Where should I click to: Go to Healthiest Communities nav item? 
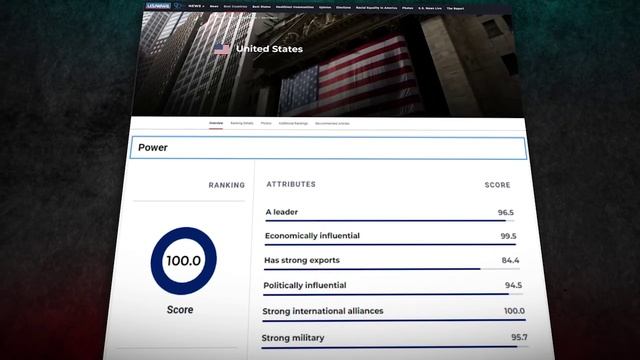tap(295, 7)
